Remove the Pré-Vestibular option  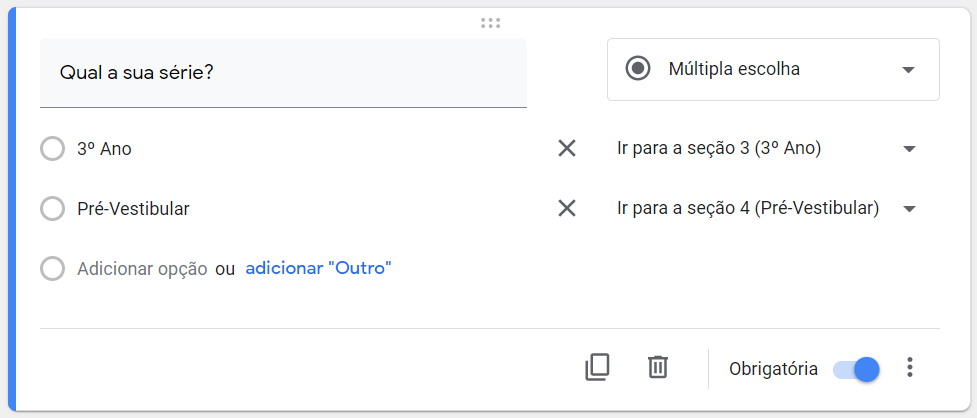coord(566,209)
